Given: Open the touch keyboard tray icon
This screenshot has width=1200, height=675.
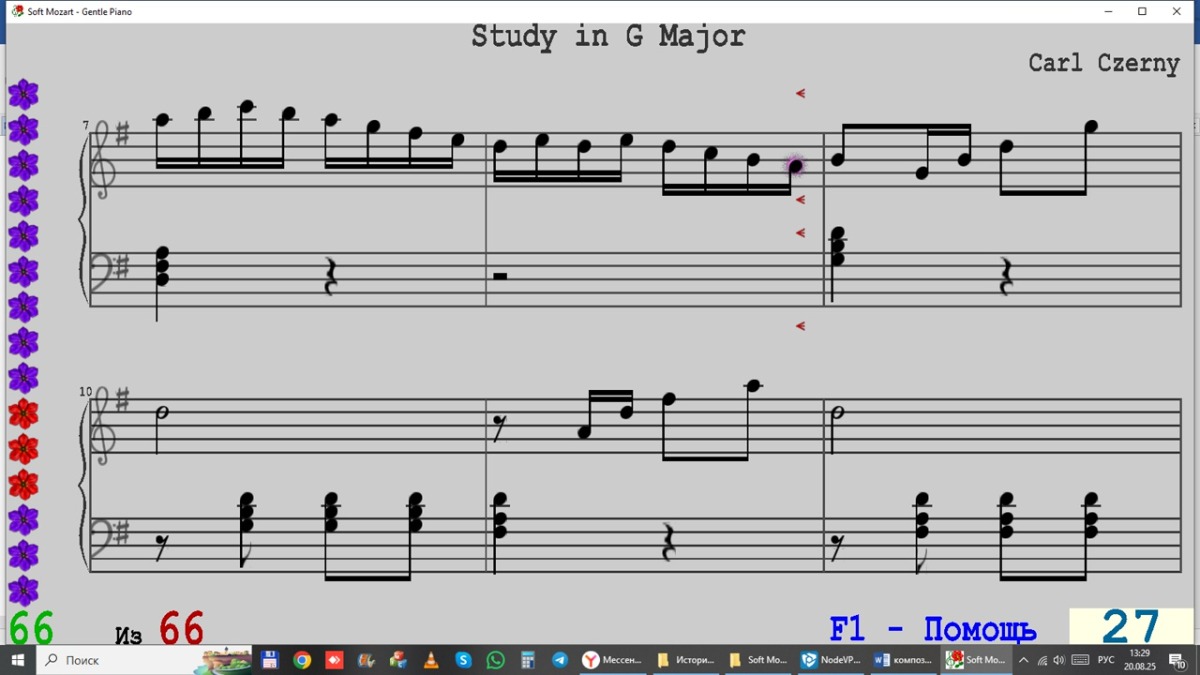Looking at the screenshot, I should tap(1080, 660).
